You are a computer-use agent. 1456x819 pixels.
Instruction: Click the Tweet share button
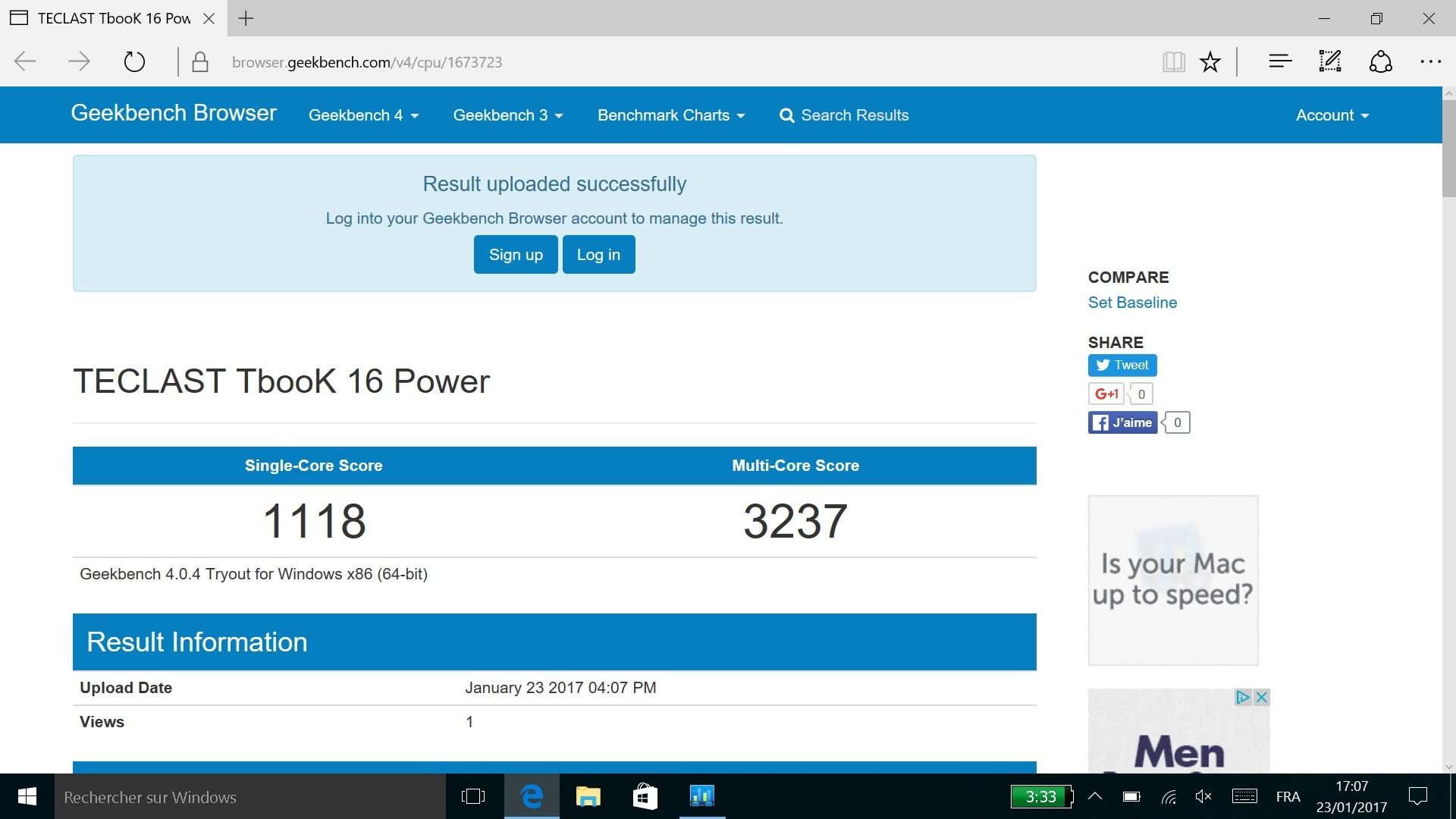(1122, 366)
